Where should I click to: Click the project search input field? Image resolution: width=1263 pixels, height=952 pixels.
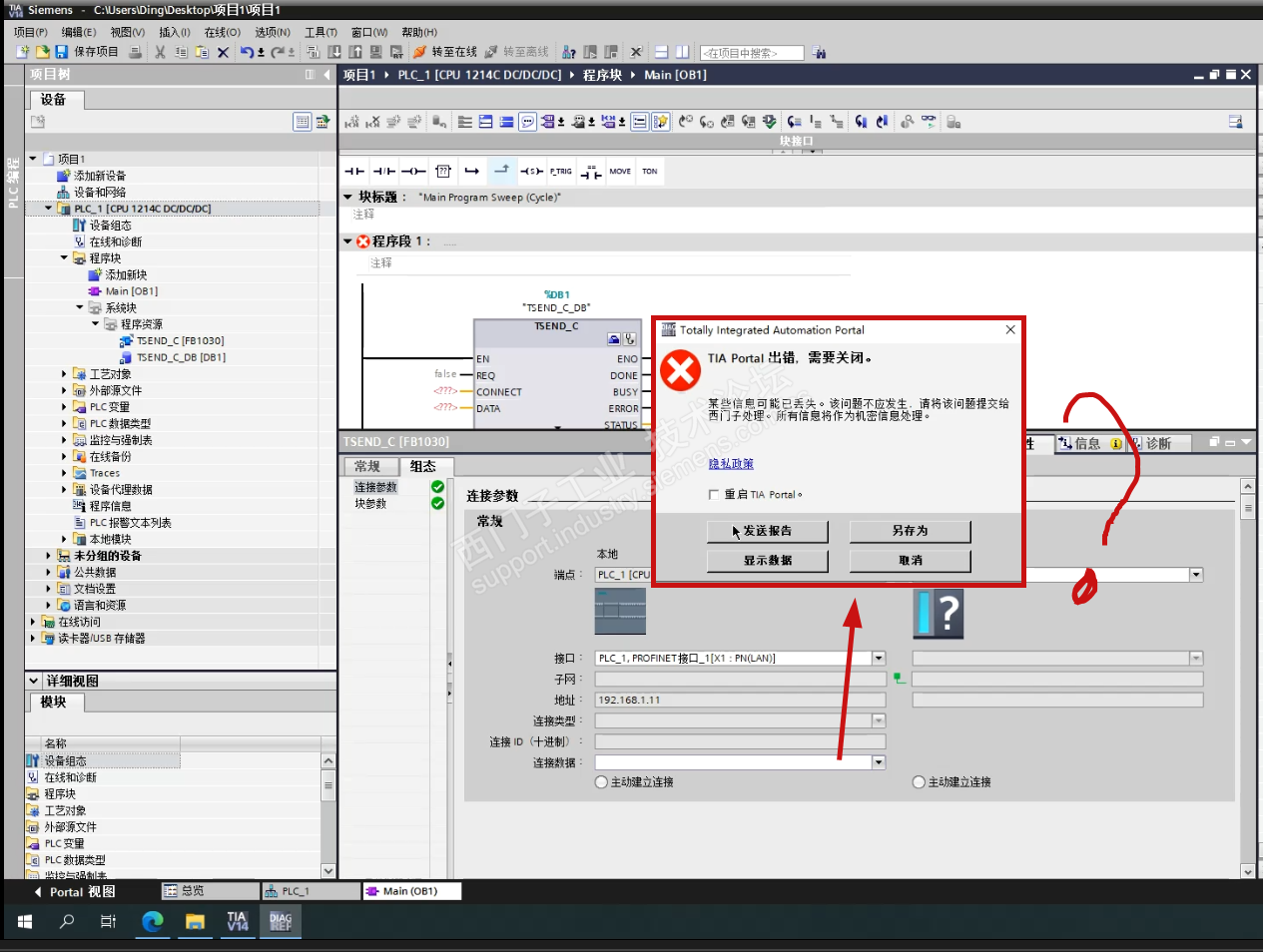(x=753, y=53)
